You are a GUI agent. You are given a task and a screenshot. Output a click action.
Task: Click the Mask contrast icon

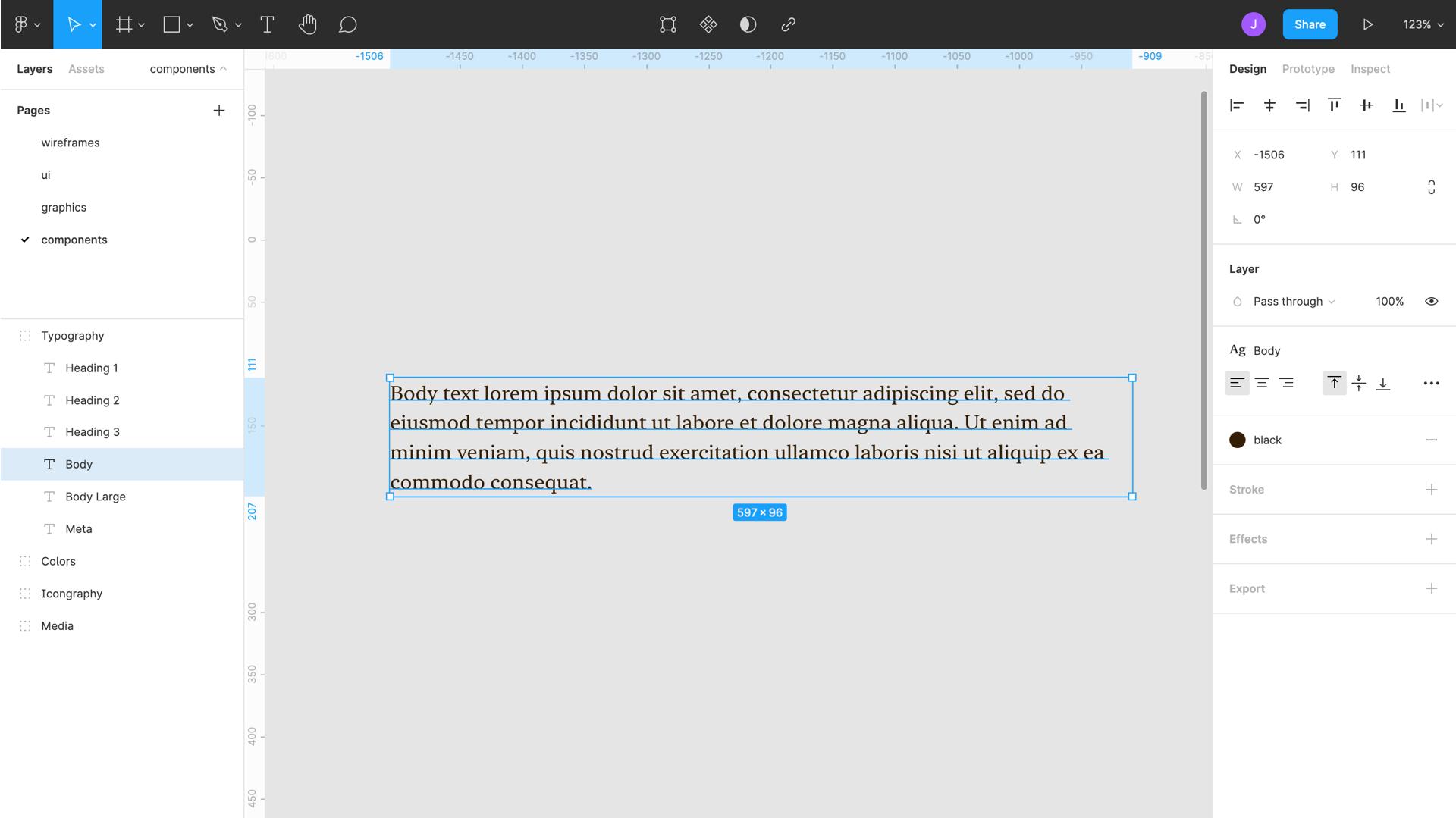tap(748, 24)
